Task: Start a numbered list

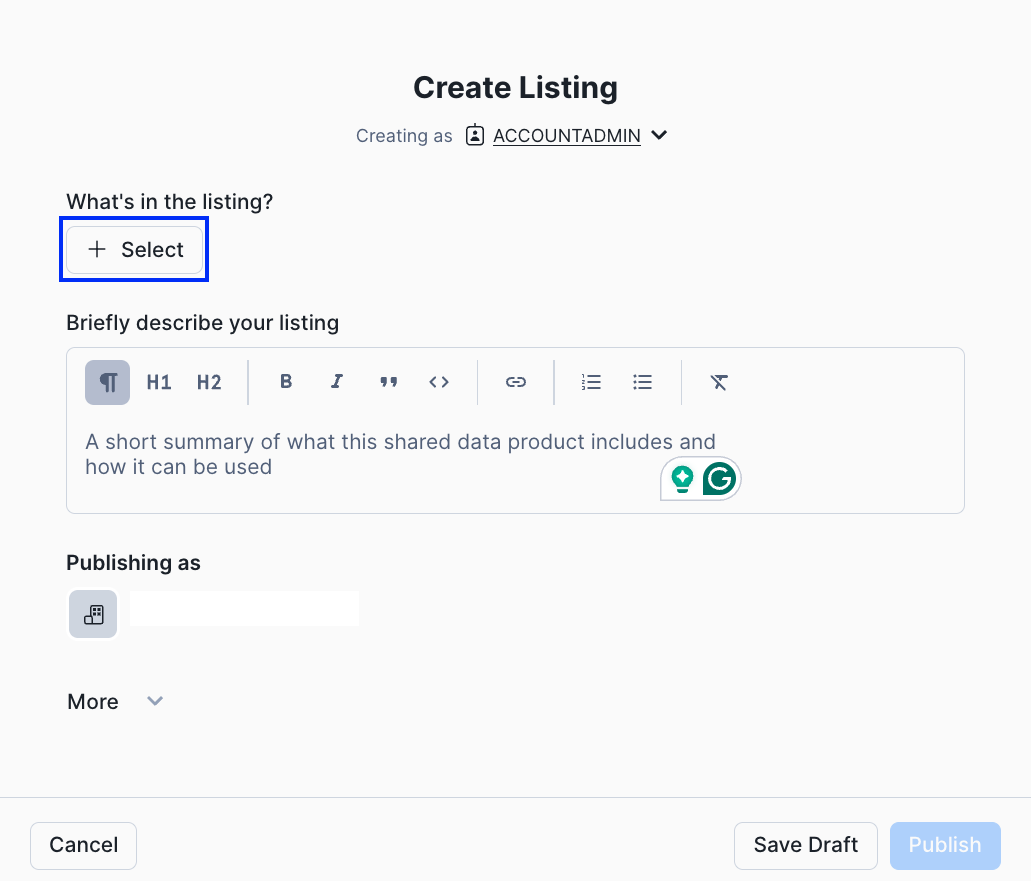Action: [592, 382]
